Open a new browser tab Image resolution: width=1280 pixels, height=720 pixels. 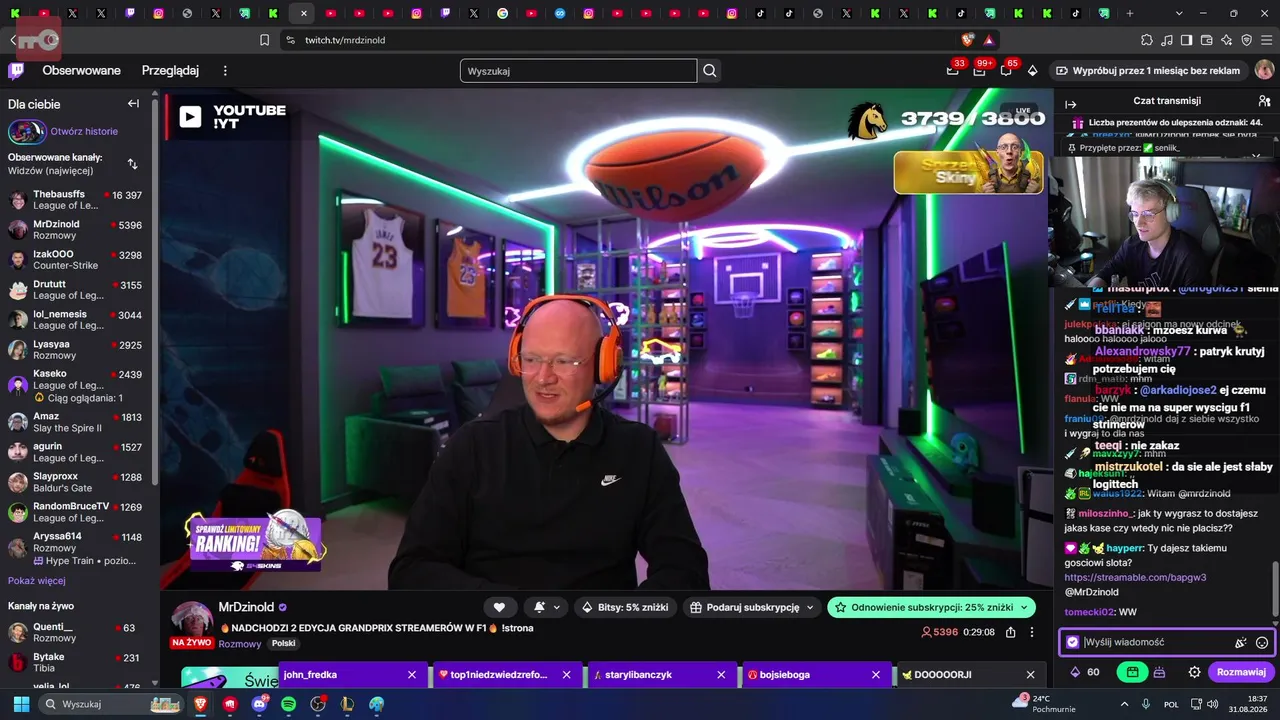(x=1130, y=13)
